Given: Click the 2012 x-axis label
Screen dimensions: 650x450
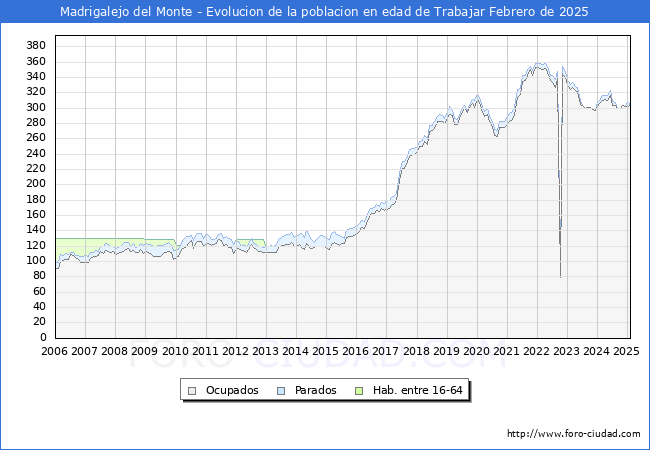Looking at the screenshot, I should [235, 351].
